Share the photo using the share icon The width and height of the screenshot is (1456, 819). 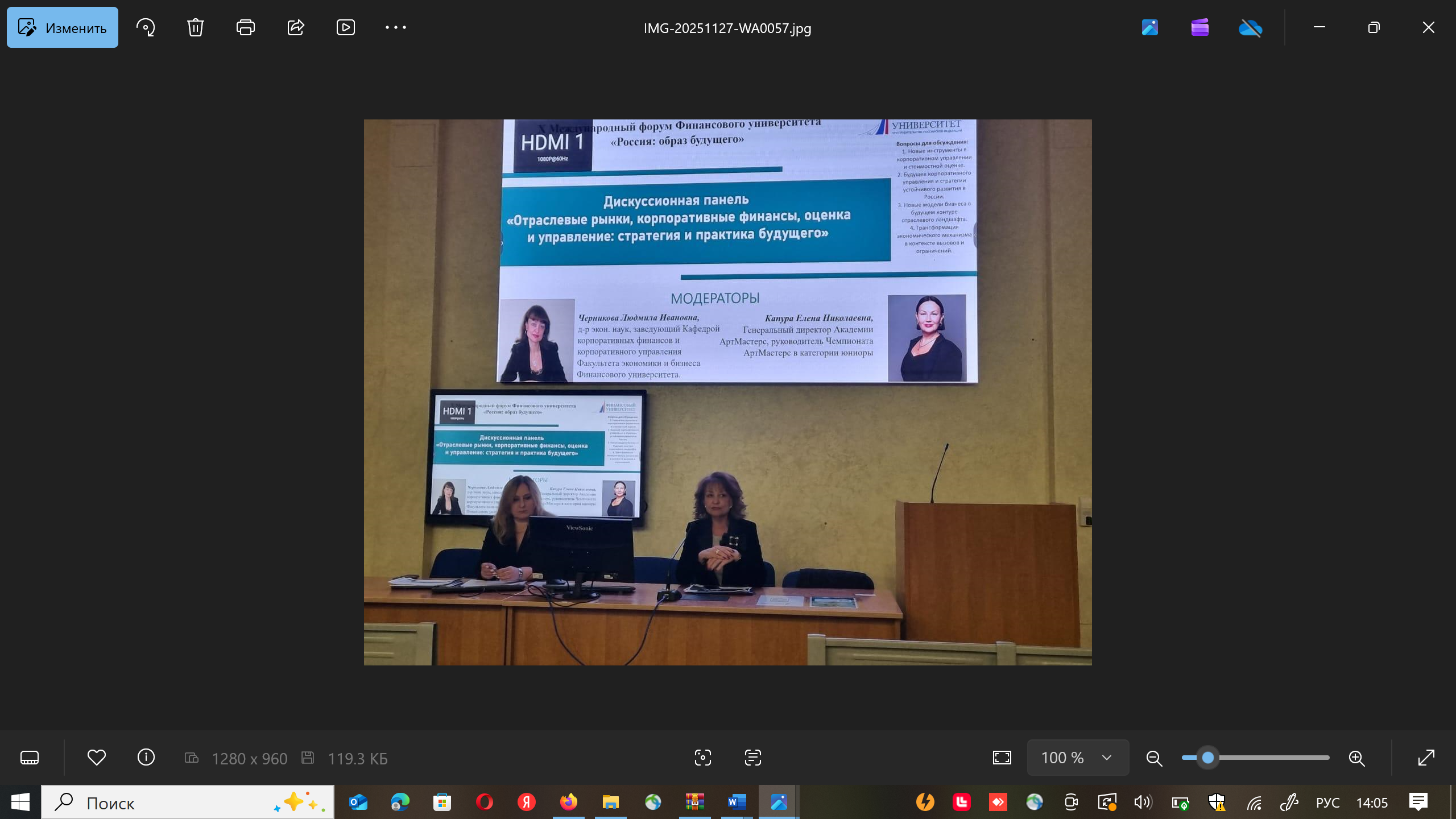(296, 27)
